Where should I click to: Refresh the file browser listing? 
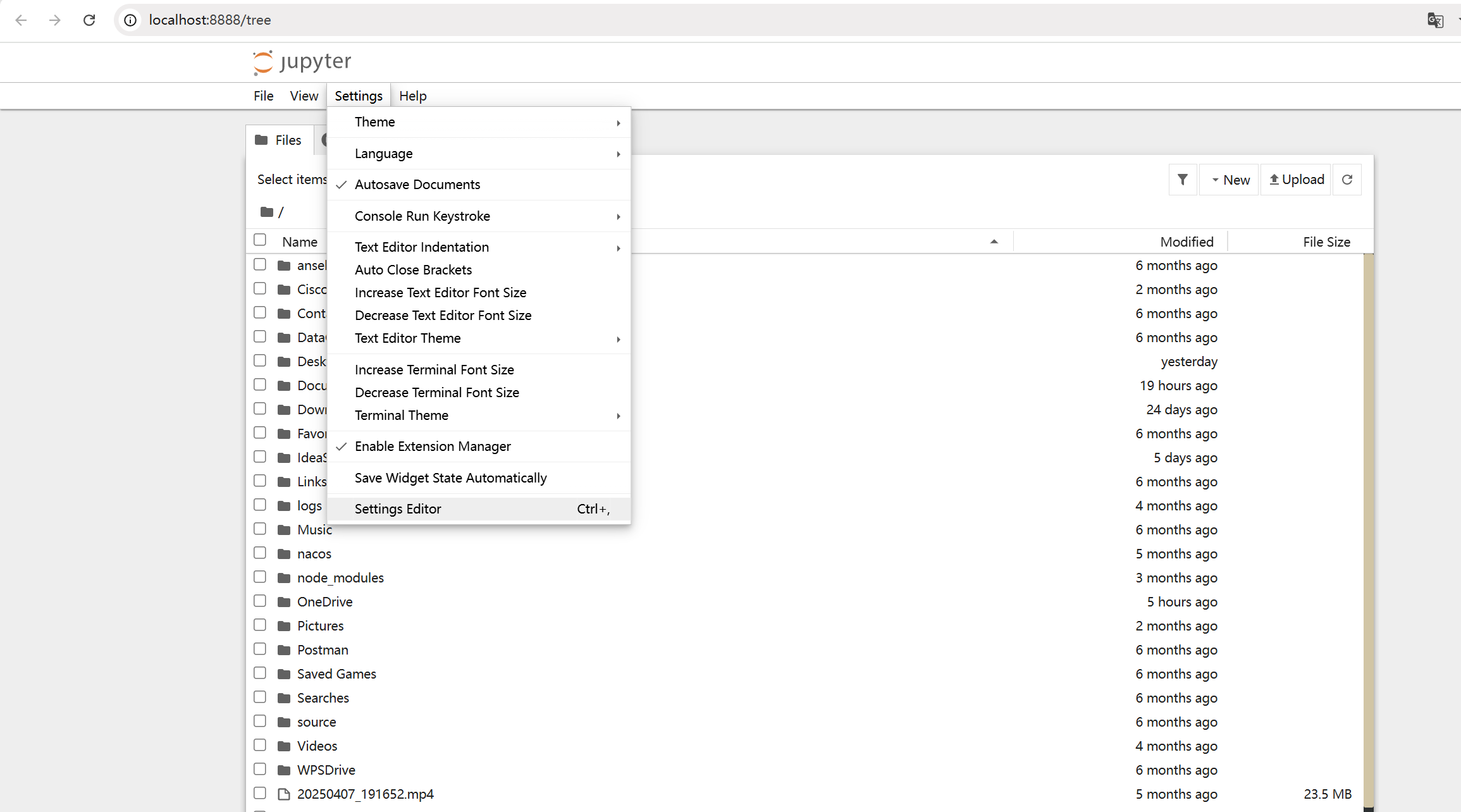point(1347,180)
